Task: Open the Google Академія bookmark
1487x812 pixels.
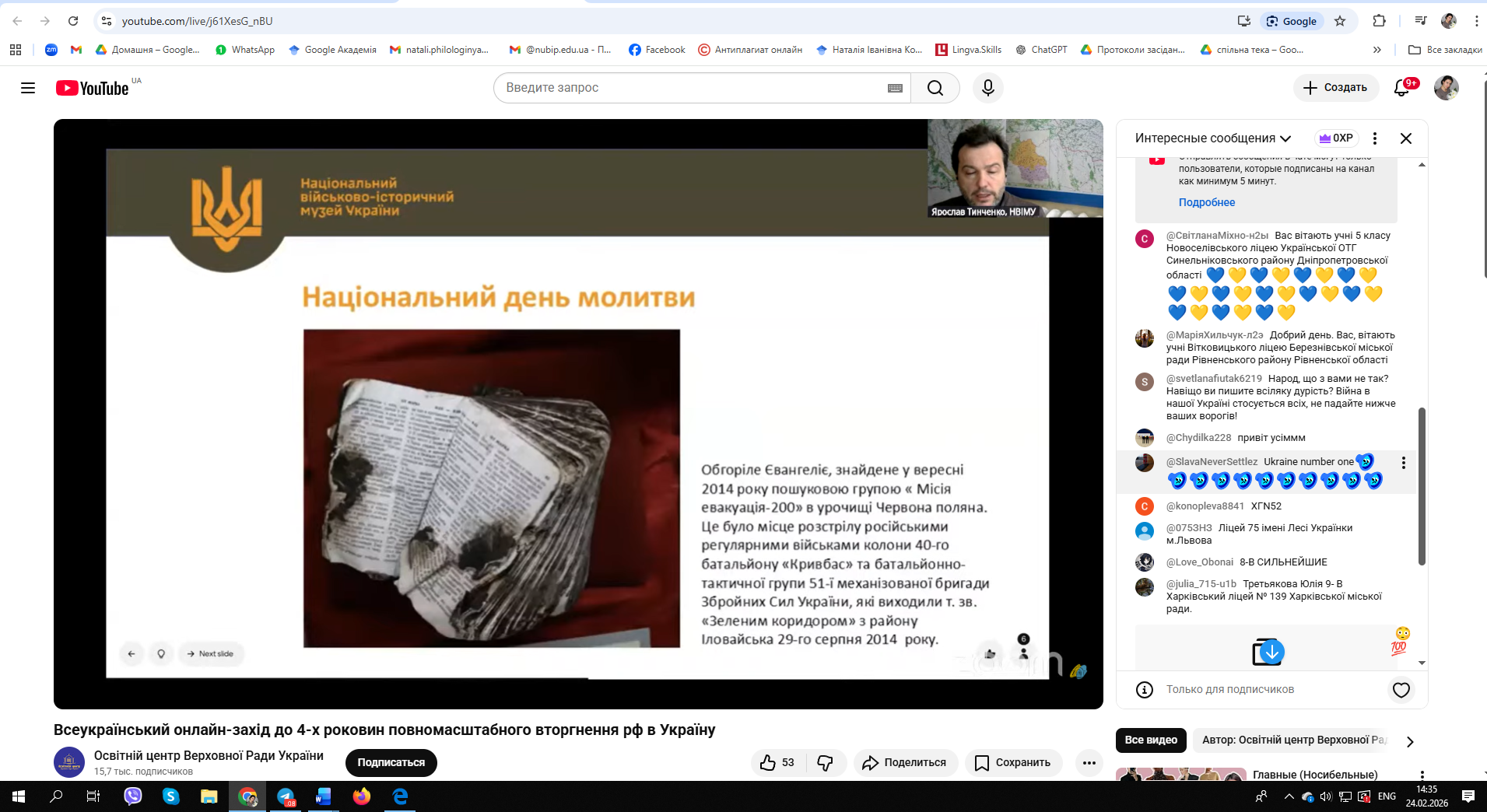Action: 332,50
